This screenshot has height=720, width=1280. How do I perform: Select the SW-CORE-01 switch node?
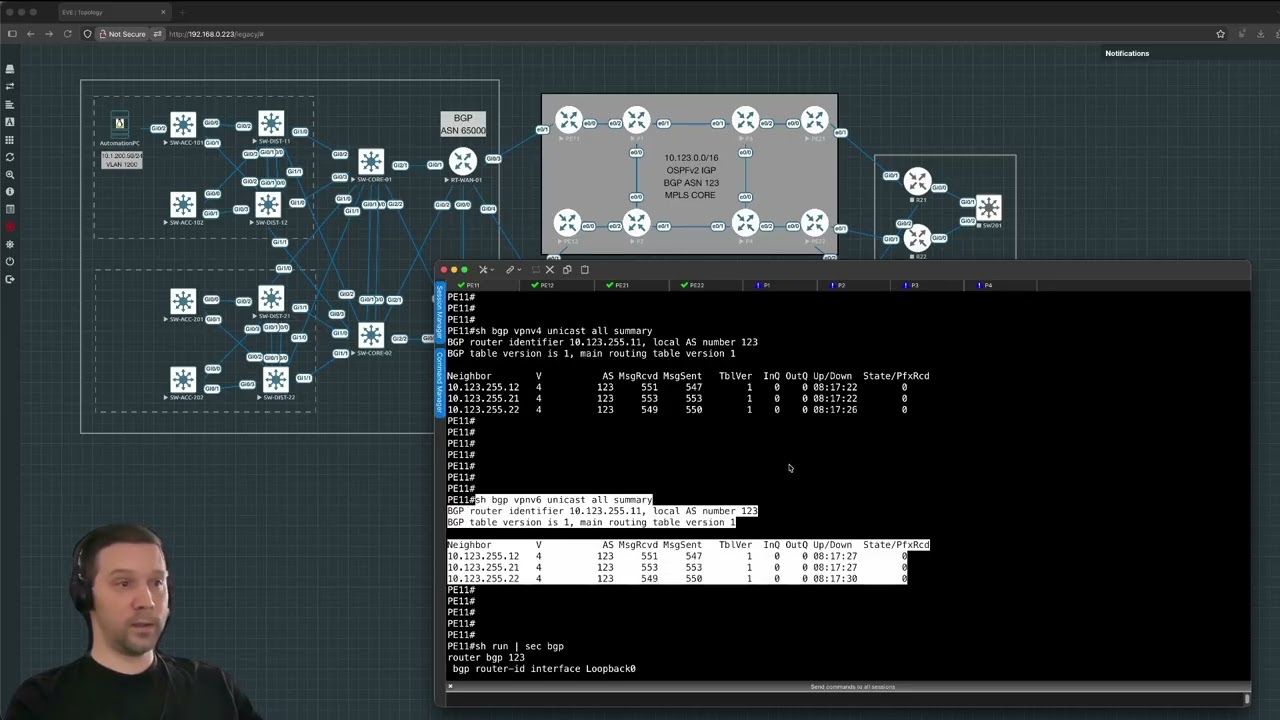pyautogui.click(x=371, y=162)
